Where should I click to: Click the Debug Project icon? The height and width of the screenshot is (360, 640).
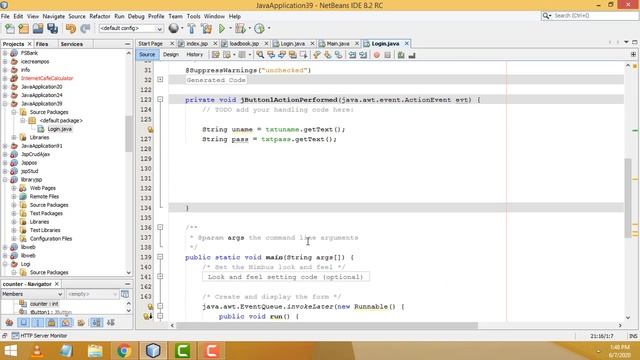point(240,28)
